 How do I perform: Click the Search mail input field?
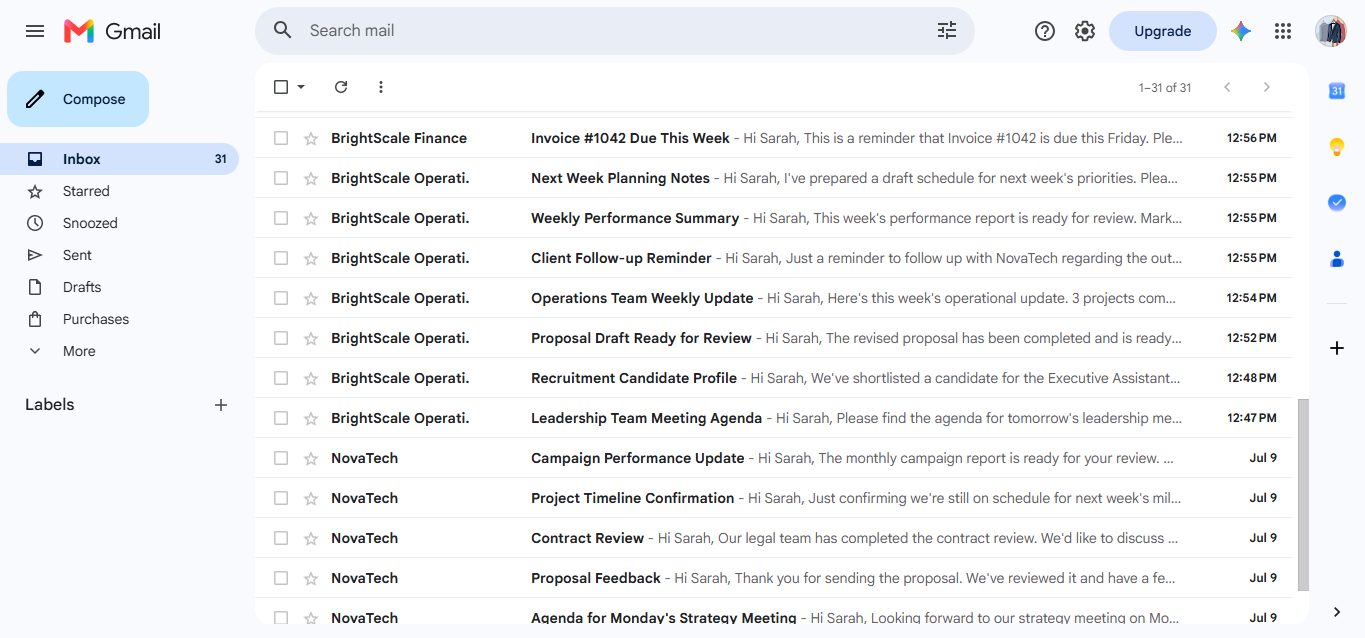click(x=615, y=31)
